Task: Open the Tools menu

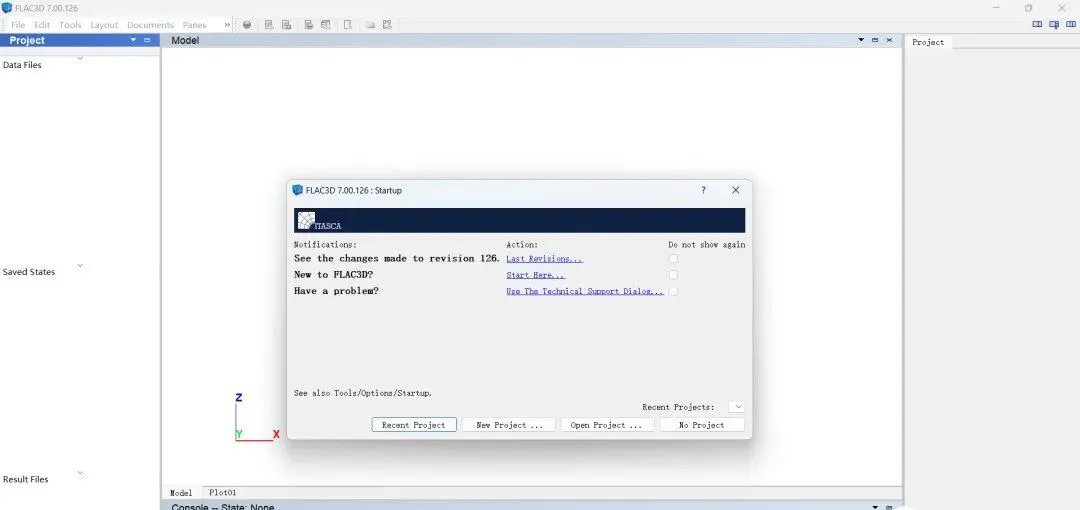Action: coord(70,25)
